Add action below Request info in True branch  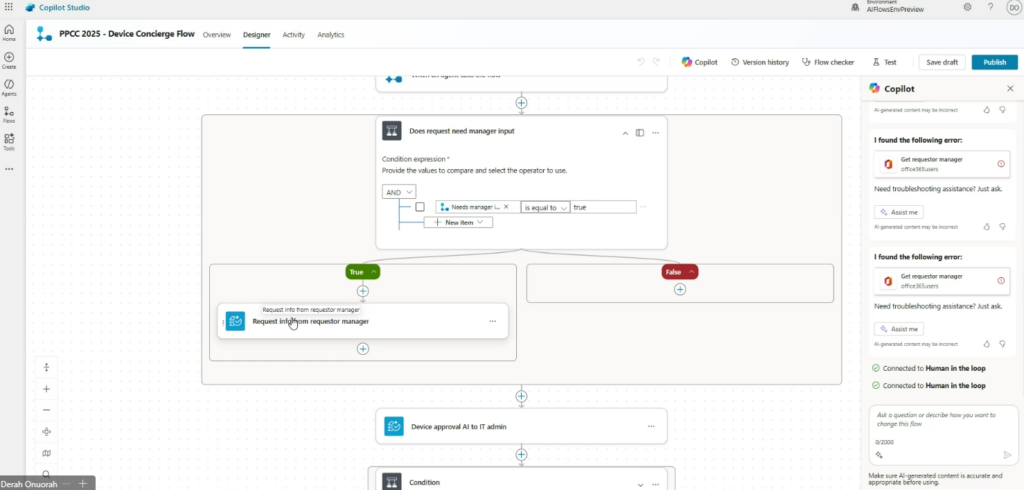pos(362,349)
